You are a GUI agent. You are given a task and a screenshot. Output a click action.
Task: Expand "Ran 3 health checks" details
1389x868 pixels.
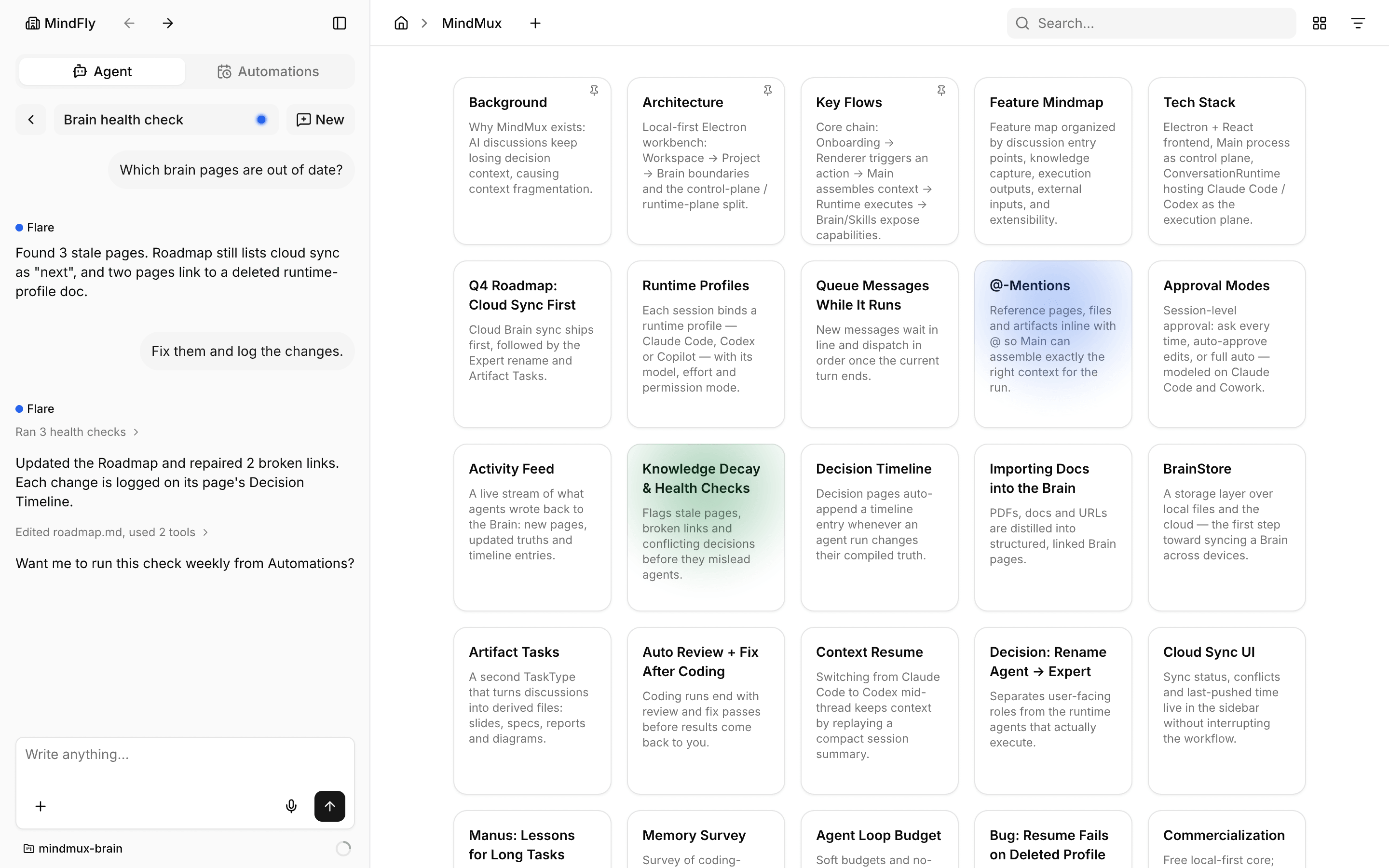pos(77,432)
